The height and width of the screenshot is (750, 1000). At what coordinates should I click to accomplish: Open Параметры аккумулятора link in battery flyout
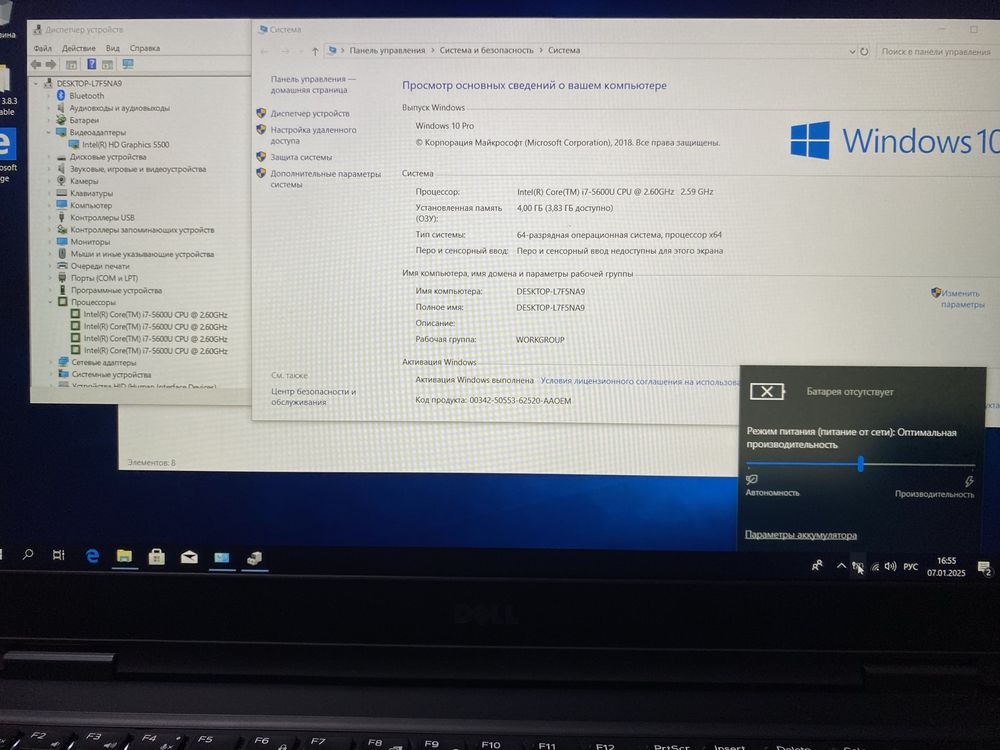tap(800, 535)
